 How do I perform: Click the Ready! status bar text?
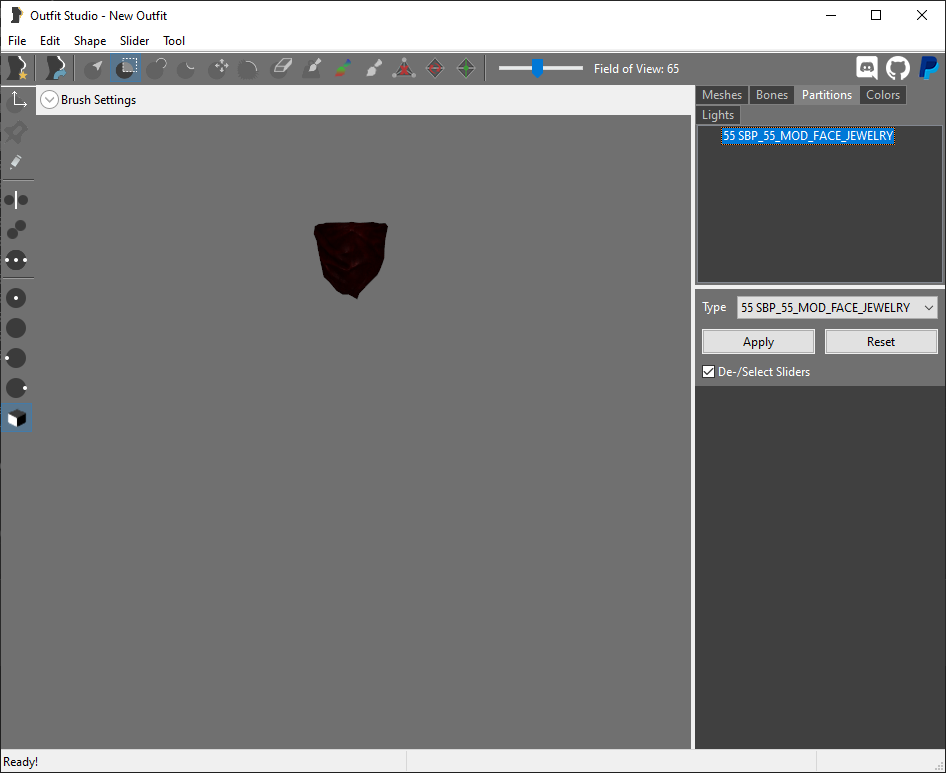[x=21, y=762]
